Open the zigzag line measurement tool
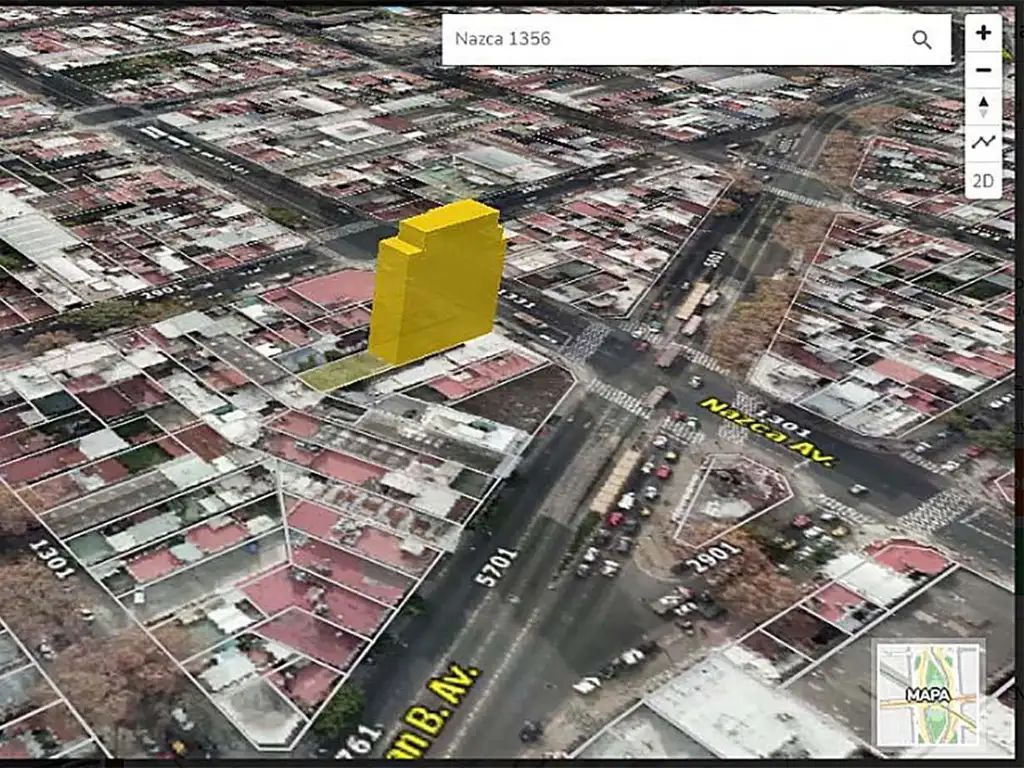 point(983,143)
